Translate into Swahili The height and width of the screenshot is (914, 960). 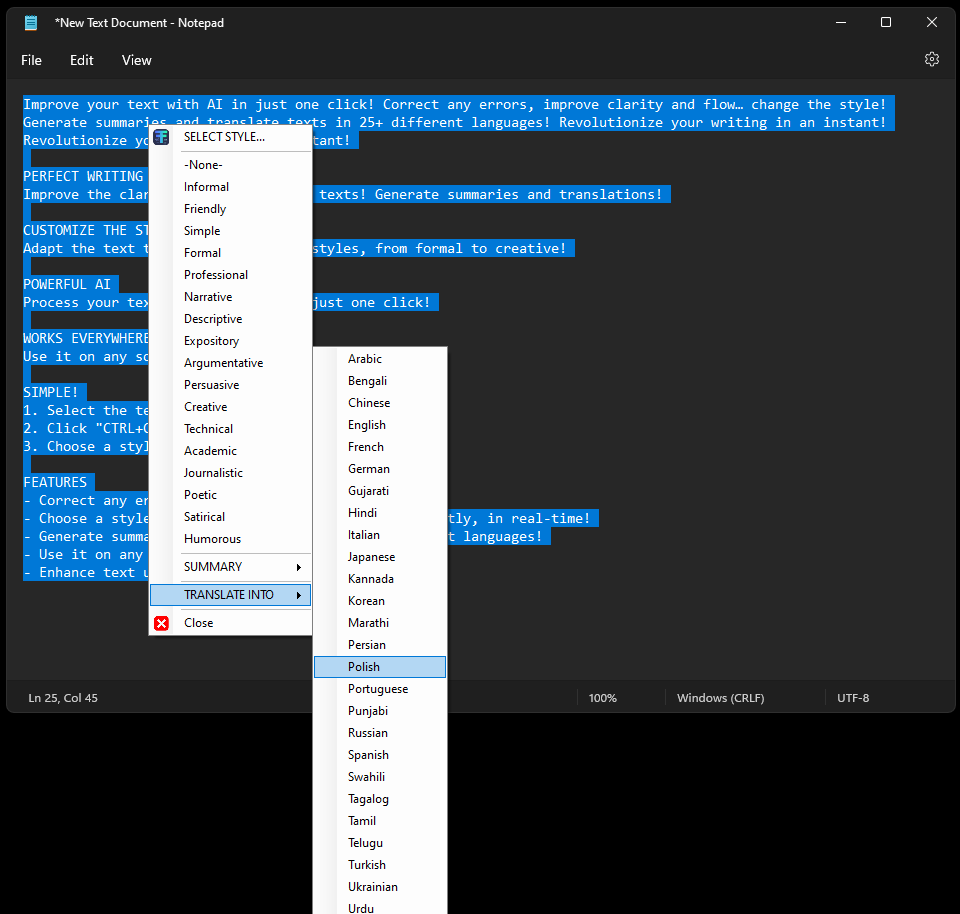pos(380,777)
